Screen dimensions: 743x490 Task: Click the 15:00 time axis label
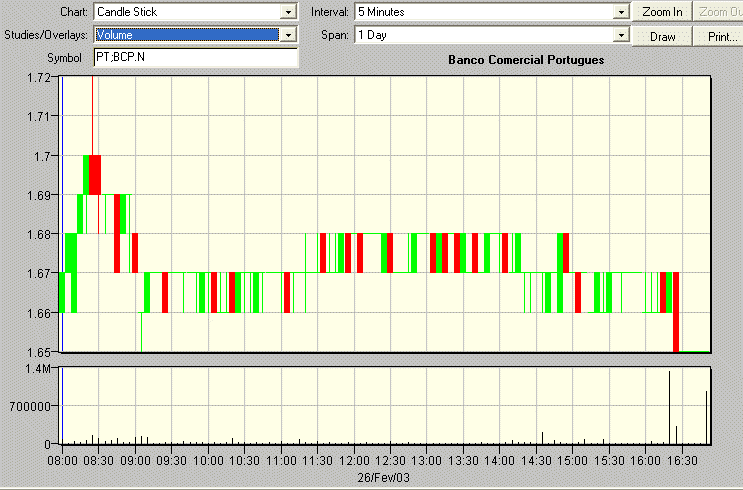coord(572,460)
